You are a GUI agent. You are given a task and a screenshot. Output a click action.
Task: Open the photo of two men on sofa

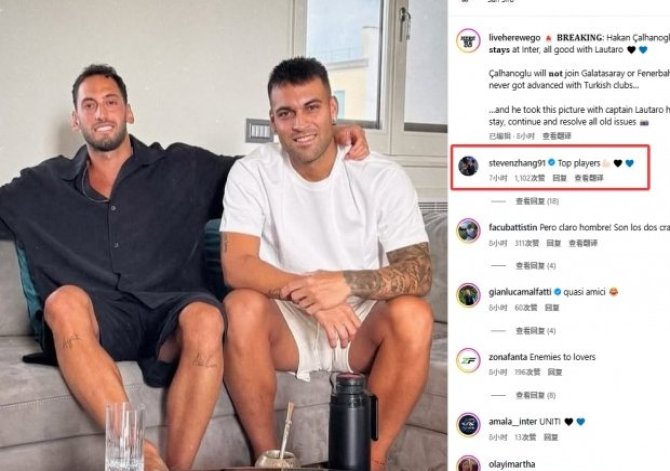tap(223, 236)
